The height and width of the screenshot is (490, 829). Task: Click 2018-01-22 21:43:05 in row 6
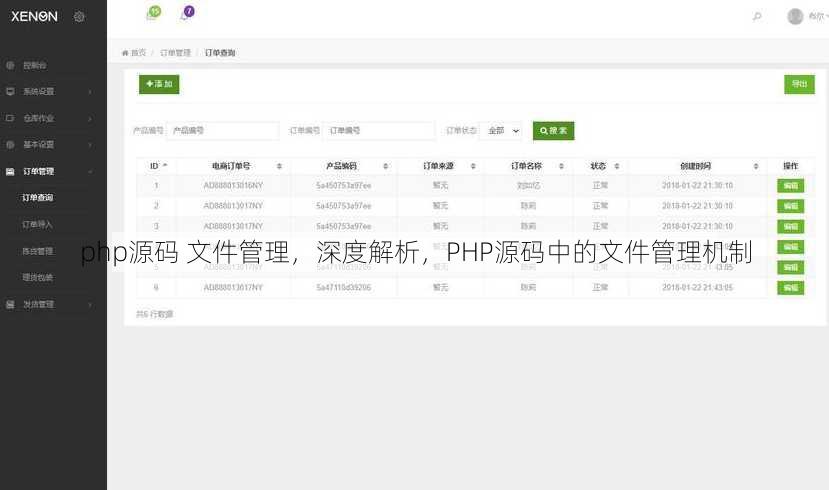tap(697, 288)
